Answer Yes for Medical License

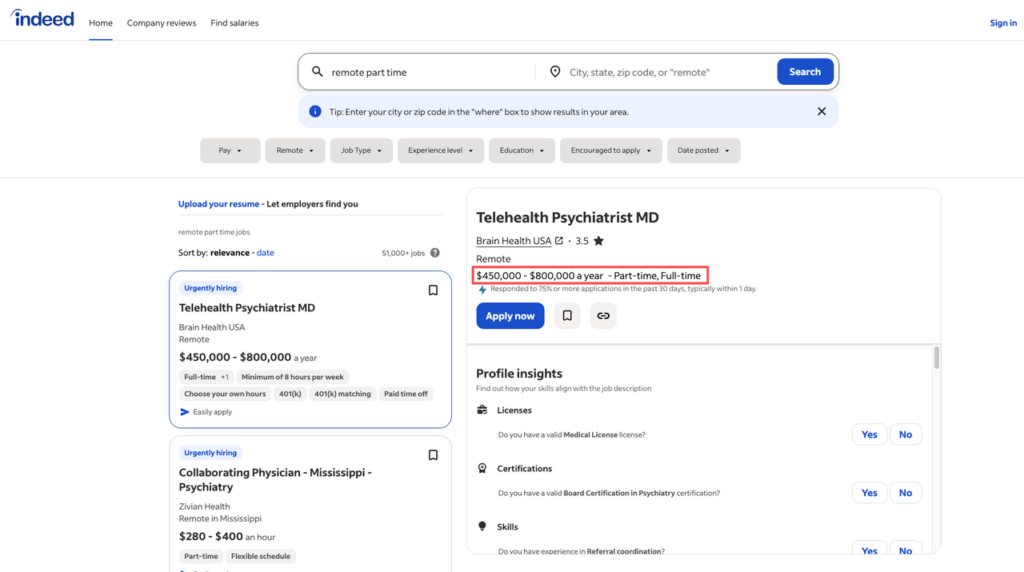point(869,434)
